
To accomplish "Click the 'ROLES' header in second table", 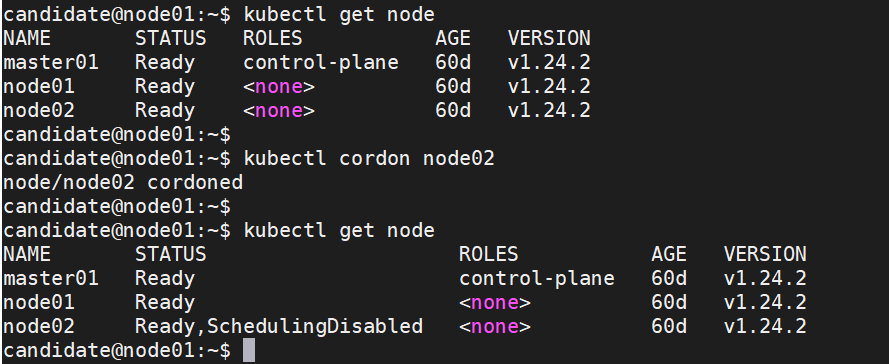I will point(489,254).
